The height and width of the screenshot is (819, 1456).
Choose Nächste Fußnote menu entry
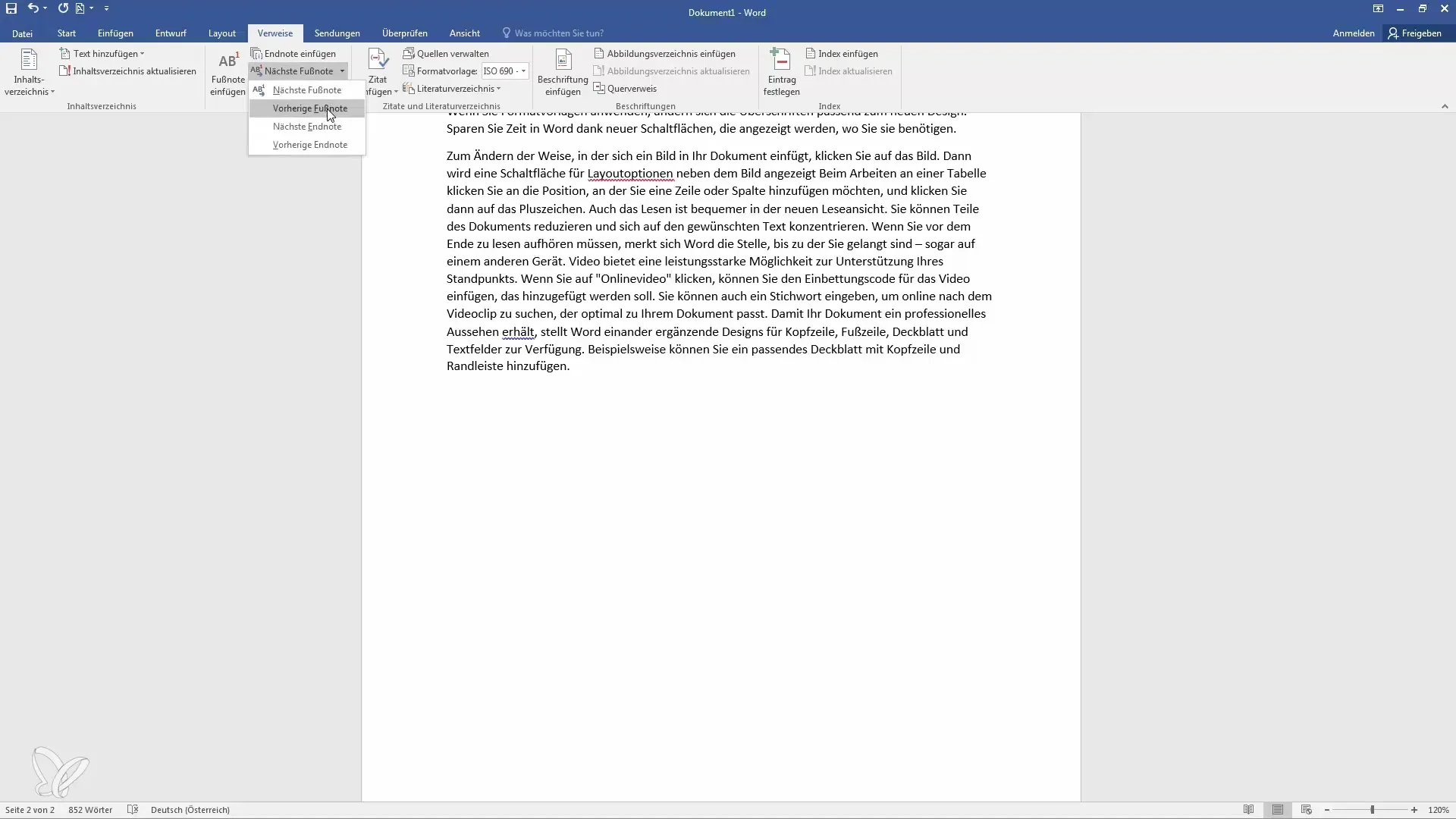tap(306, 90)
